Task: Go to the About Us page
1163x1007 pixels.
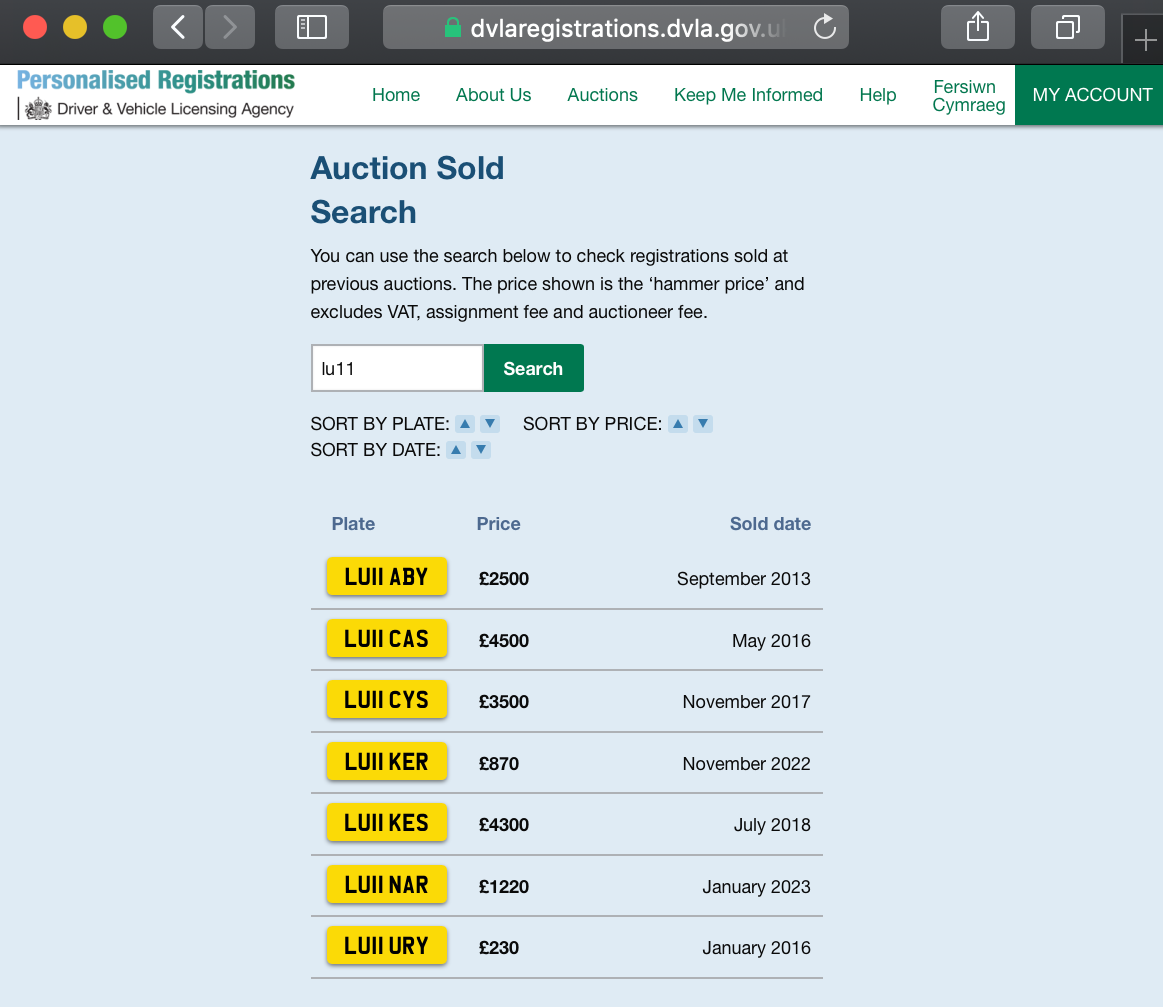Action: (x=493, y=95)
